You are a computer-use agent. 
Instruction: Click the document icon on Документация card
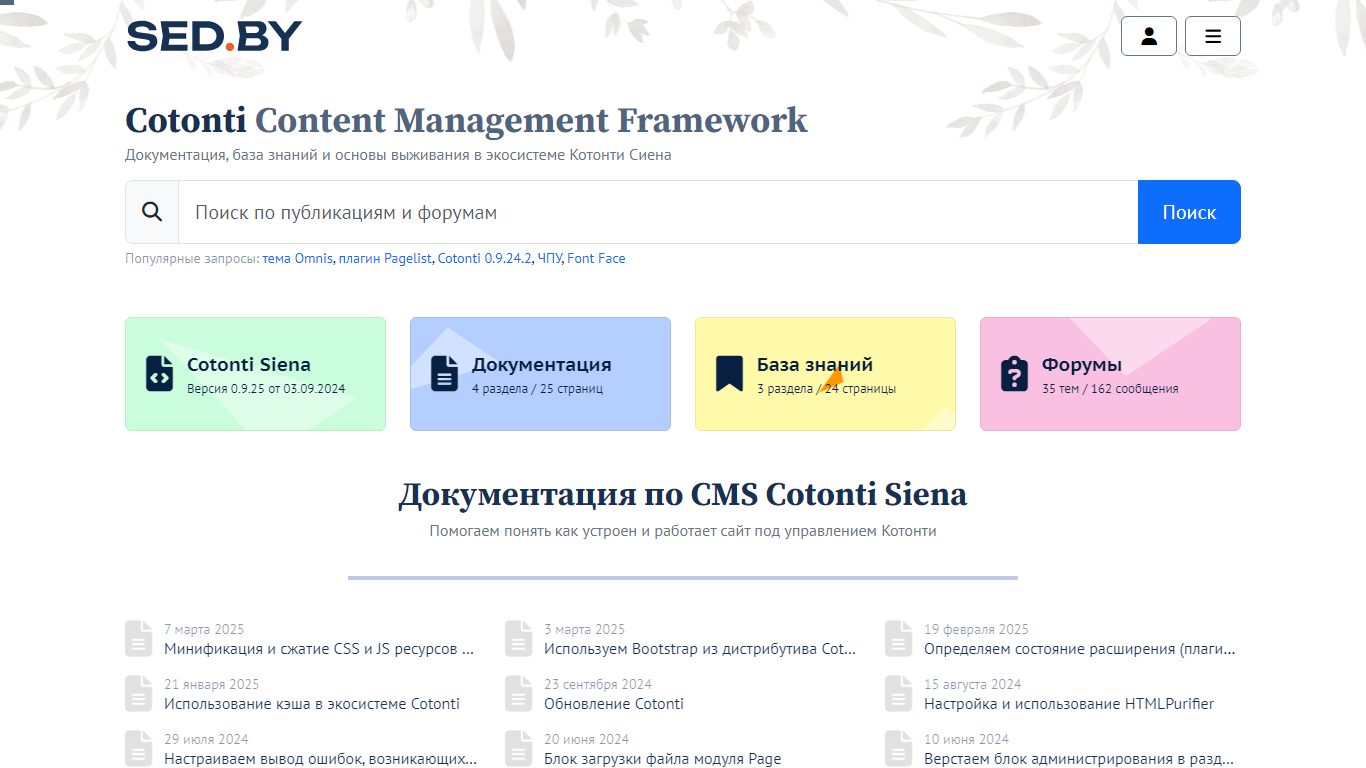pos(444,373)
